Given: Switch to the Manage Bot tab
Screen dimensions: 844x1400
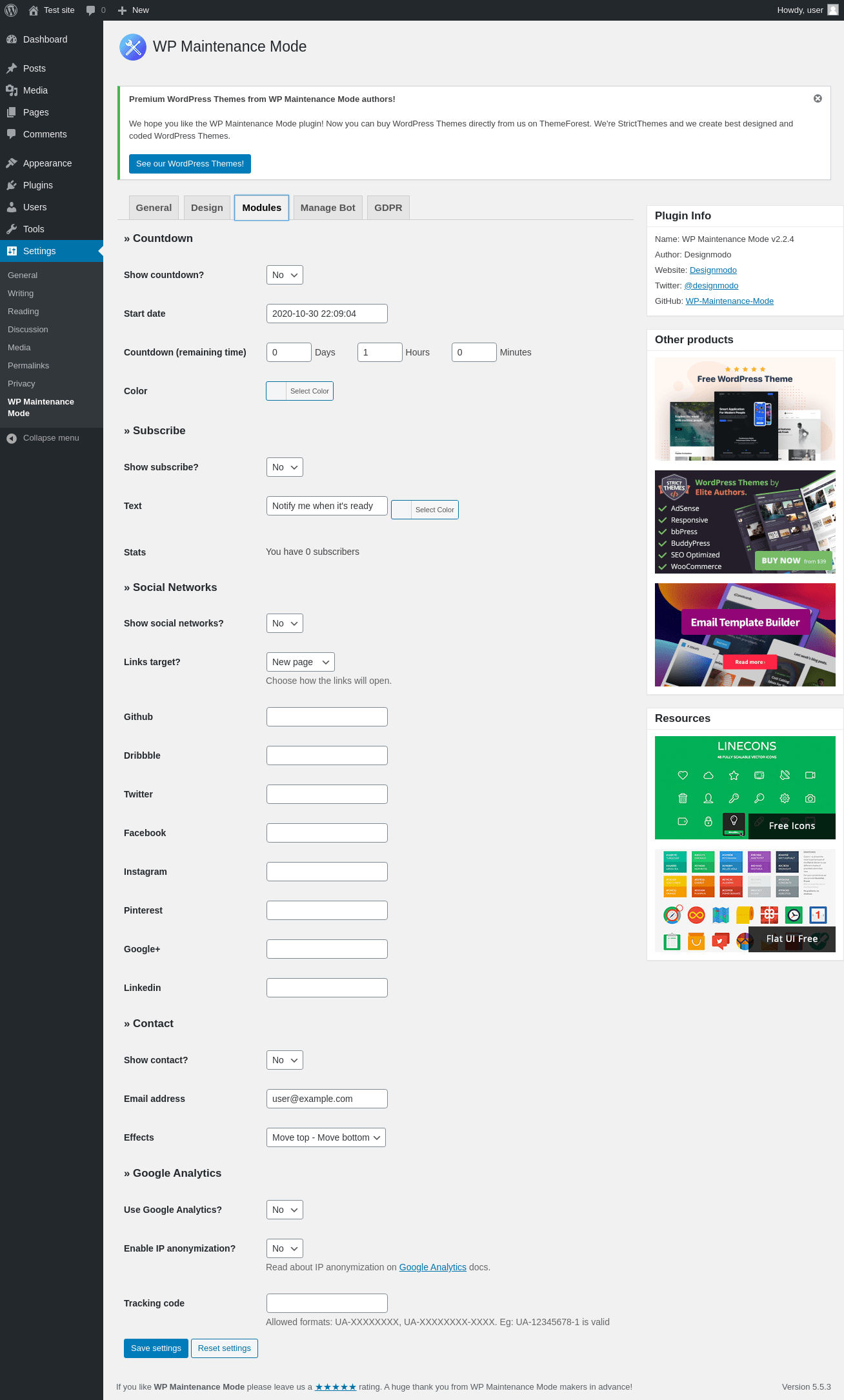Looking at the screenshot, I should tap(328, 208).
